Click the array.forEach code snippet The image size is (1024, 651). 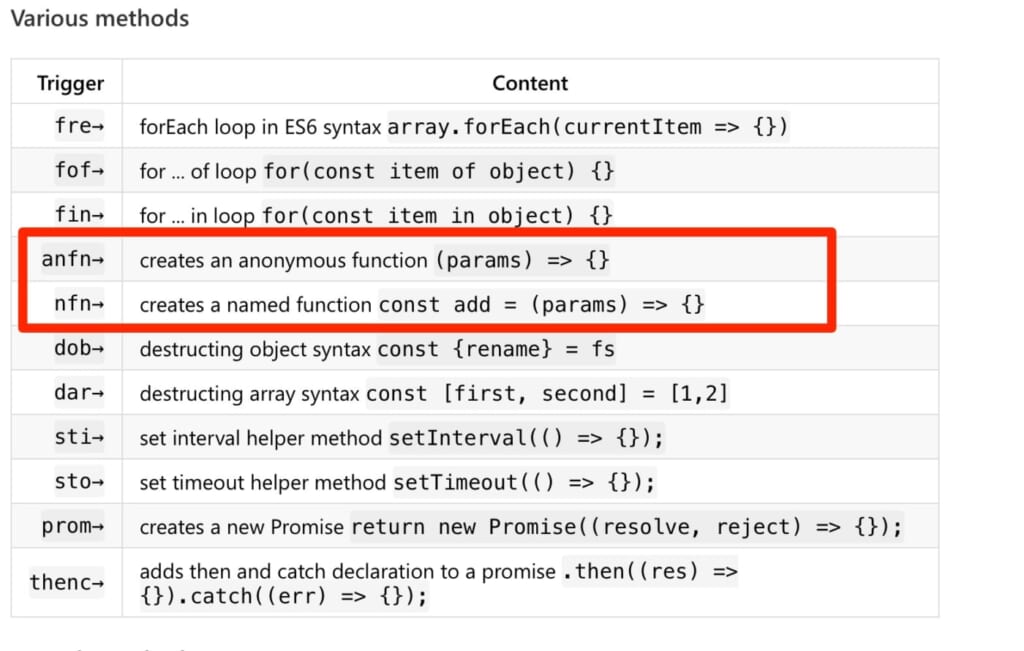588,126
